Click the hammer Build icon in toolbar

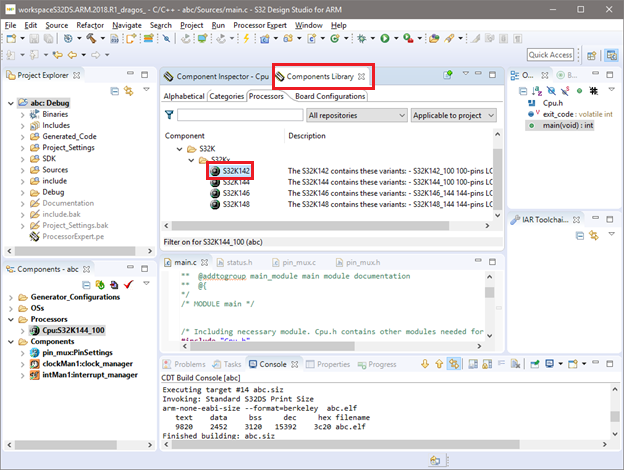point(91,39)
